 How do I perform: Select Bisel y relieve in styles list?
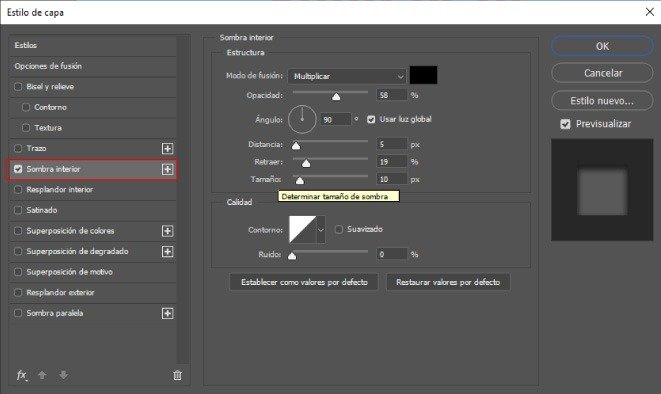pyautogui.click(x=50, y=86)
